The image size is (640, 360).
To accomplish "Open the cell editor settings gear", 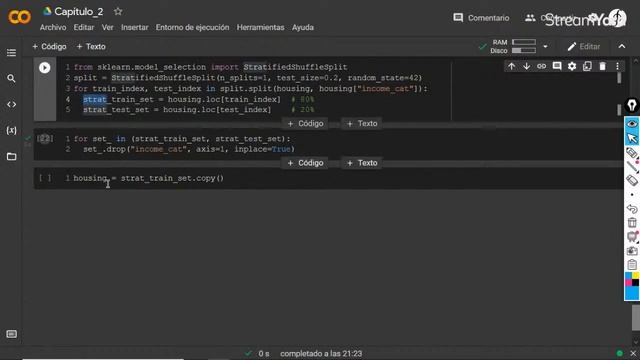I will 572,66.
